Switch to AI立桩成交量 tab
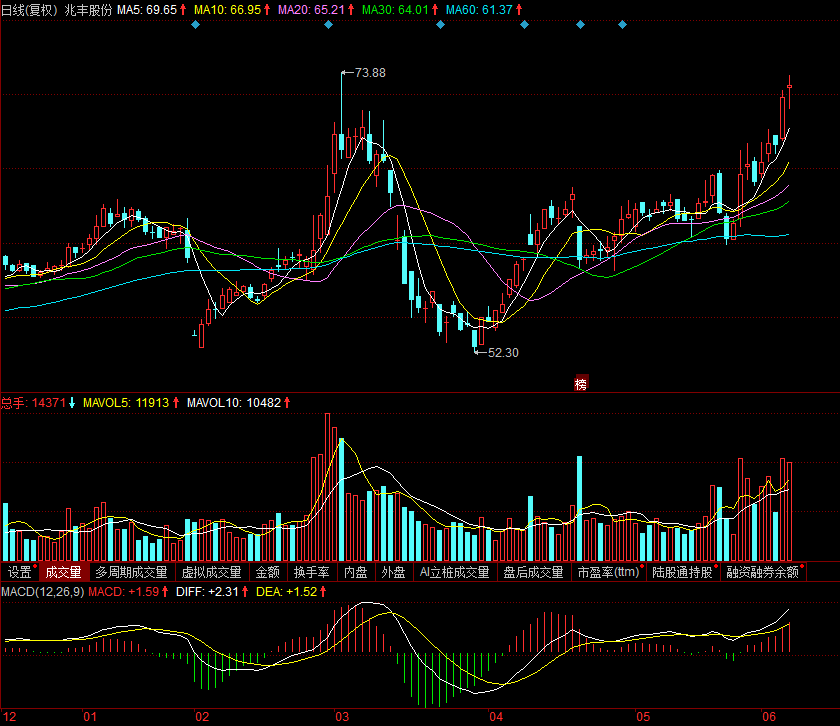840x726 pixels. 454,572
